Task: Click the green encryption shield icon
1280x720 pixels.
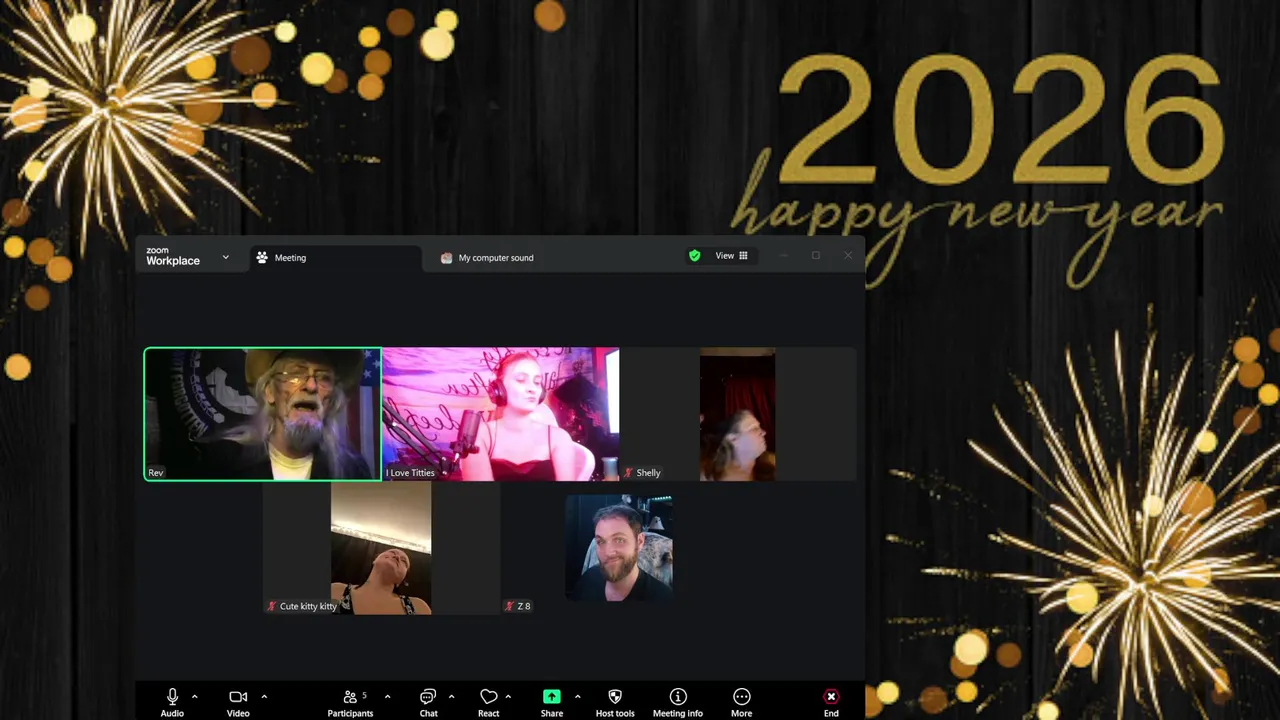Action: click(x=695, y=256)
